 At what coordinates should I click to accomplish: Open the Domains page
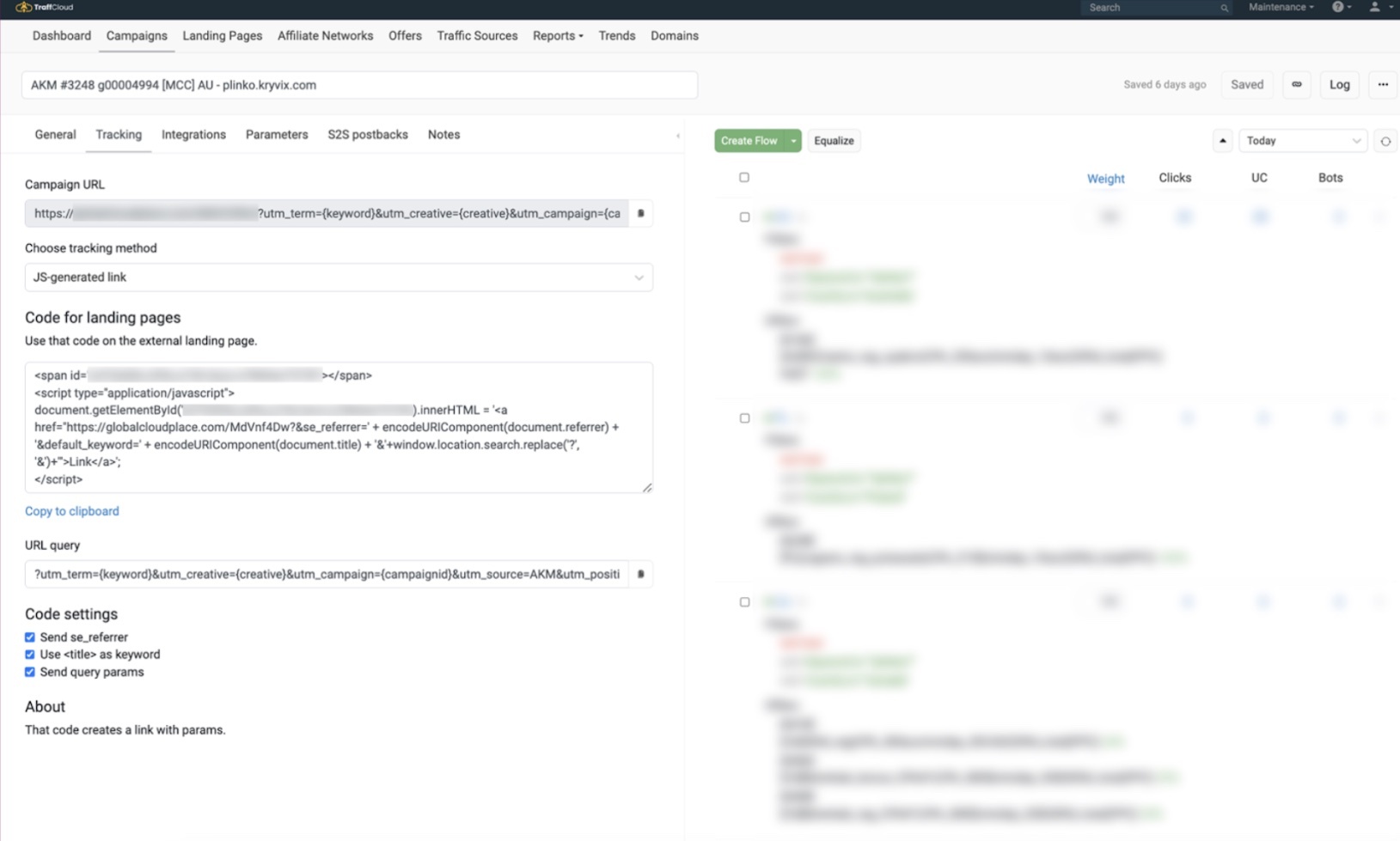[x=675, y=36]
